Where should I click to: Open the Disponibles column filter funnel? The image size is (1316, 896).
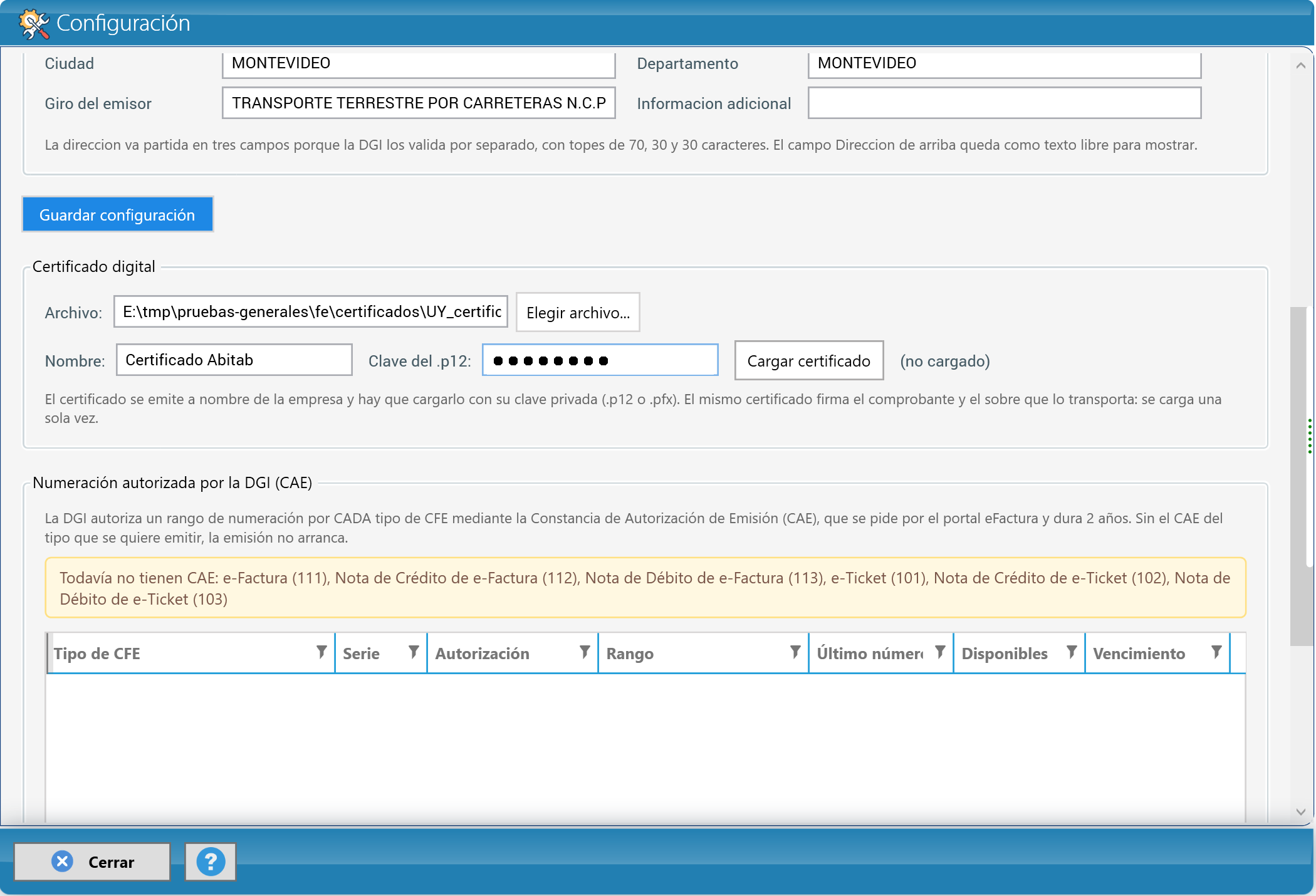coord(1072,652)
